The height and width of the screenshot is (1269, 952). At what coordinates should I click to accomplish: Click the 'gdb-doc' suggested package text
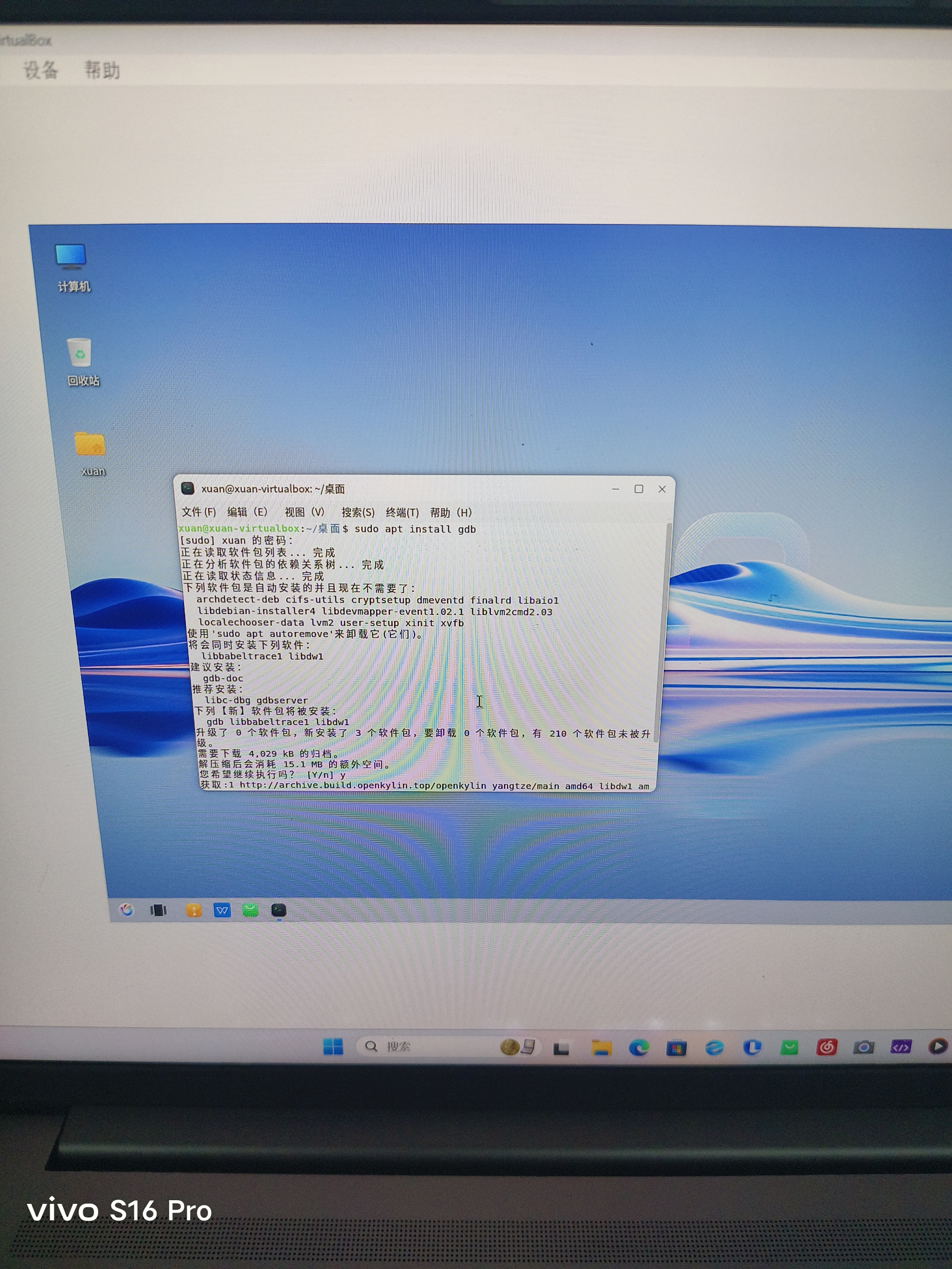coord(223,678)
